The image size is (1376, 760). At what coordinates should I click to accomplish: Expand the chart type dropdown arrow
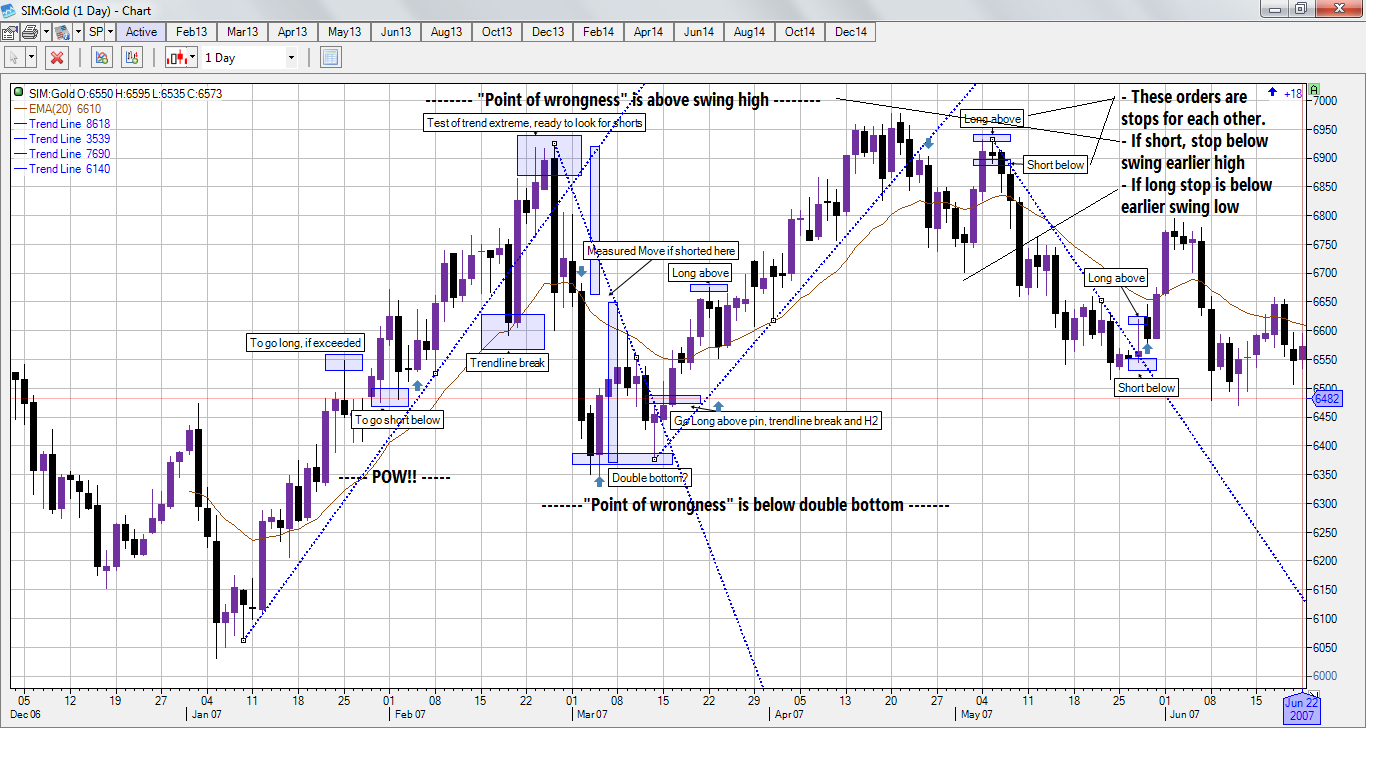click(x=193, y=58)
